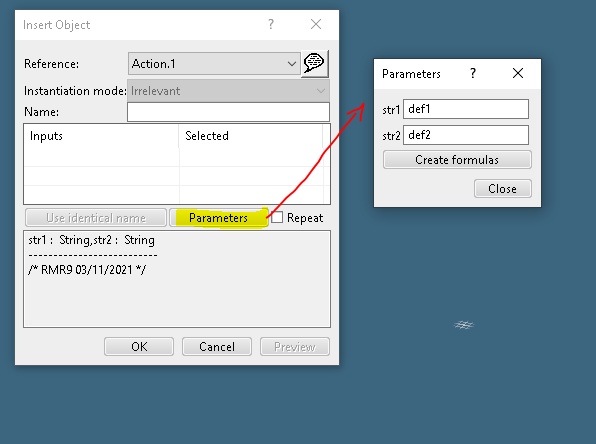Click the Preview button
Image resolution: width=596 pixels, height=444 pixels.
[x=295, y=347]
